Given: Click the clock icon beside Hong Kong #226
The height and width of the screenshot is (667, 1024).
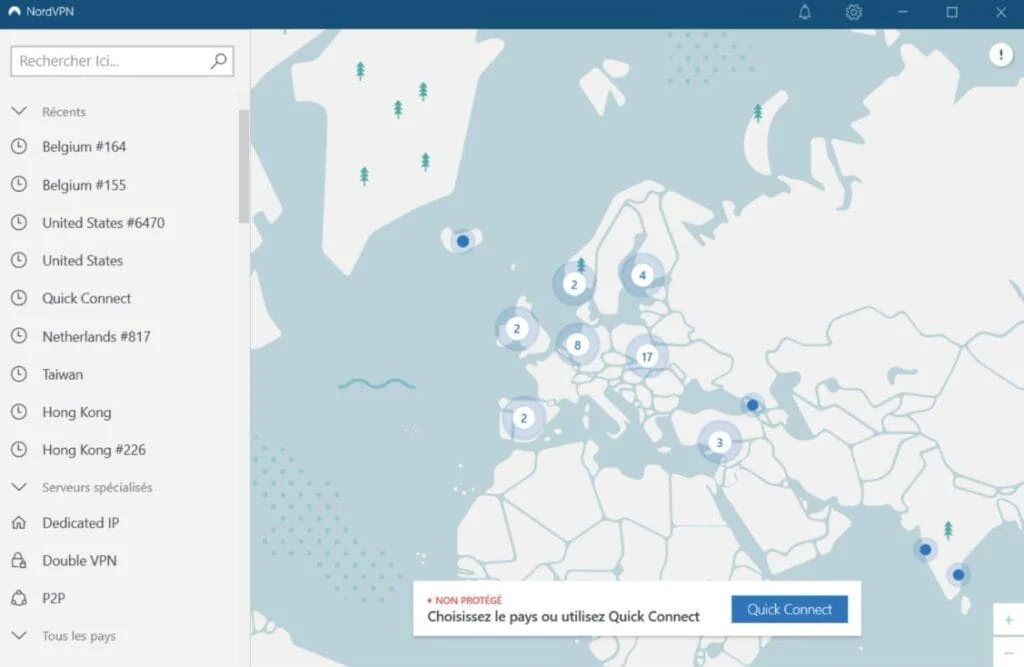Looking at the screenshot, I should point(19,449).
